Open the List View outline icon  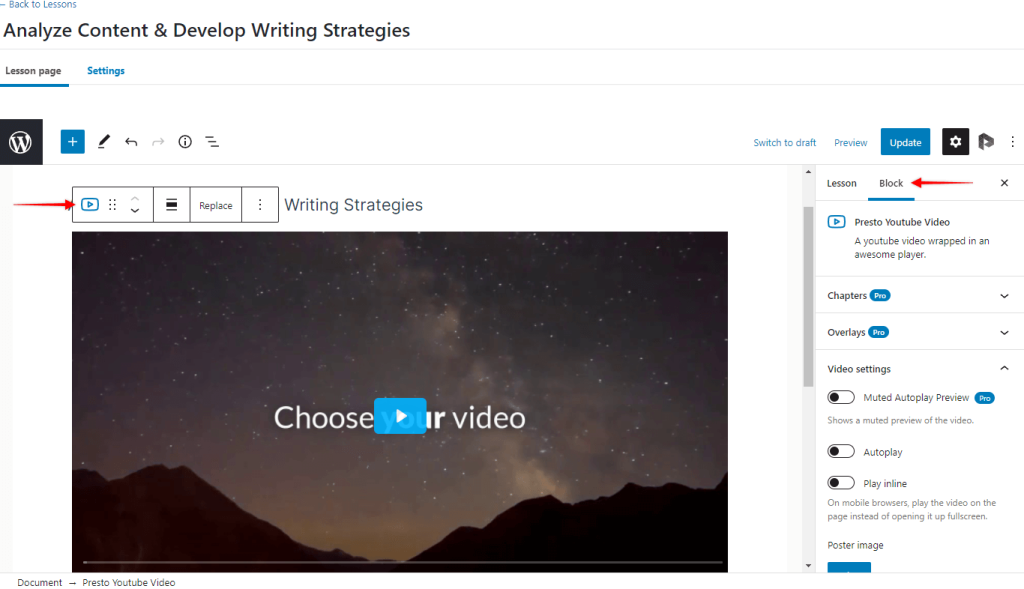(212, 142)
